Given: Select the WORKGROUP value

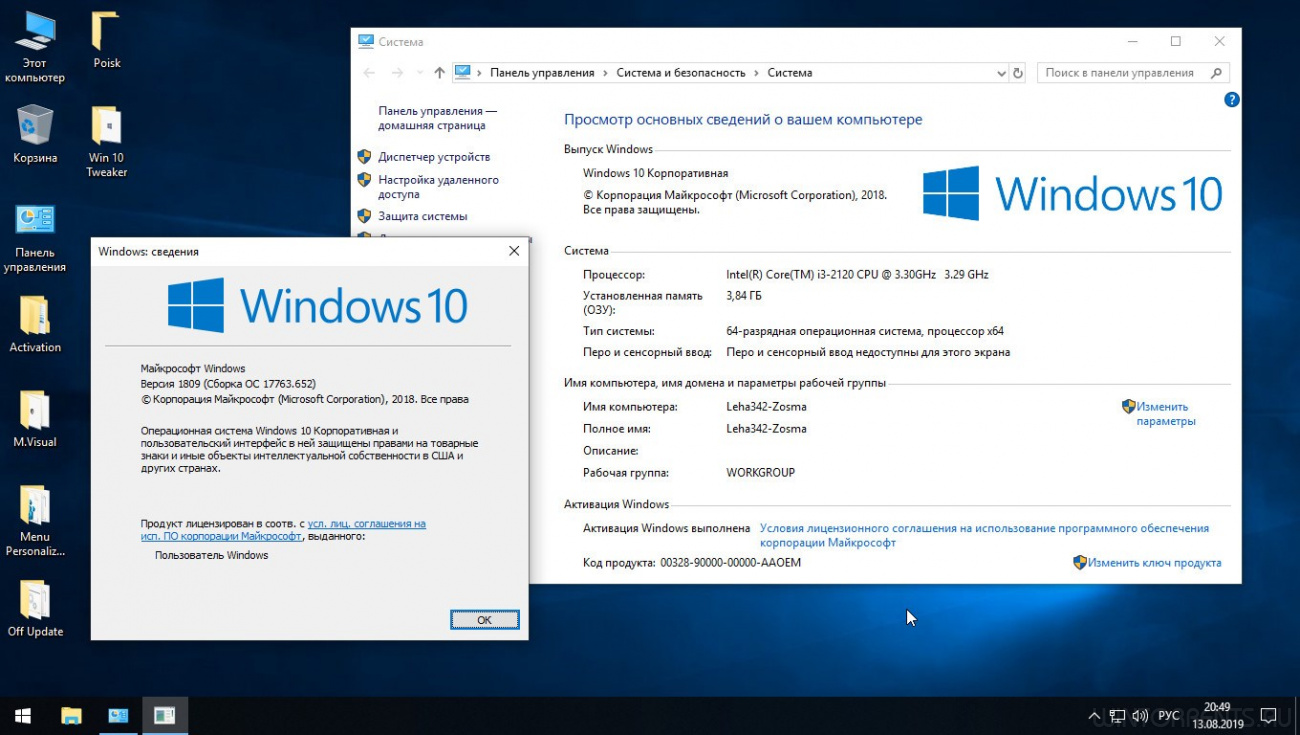Looking at the screenshot, I should click(x=760, y=473).
